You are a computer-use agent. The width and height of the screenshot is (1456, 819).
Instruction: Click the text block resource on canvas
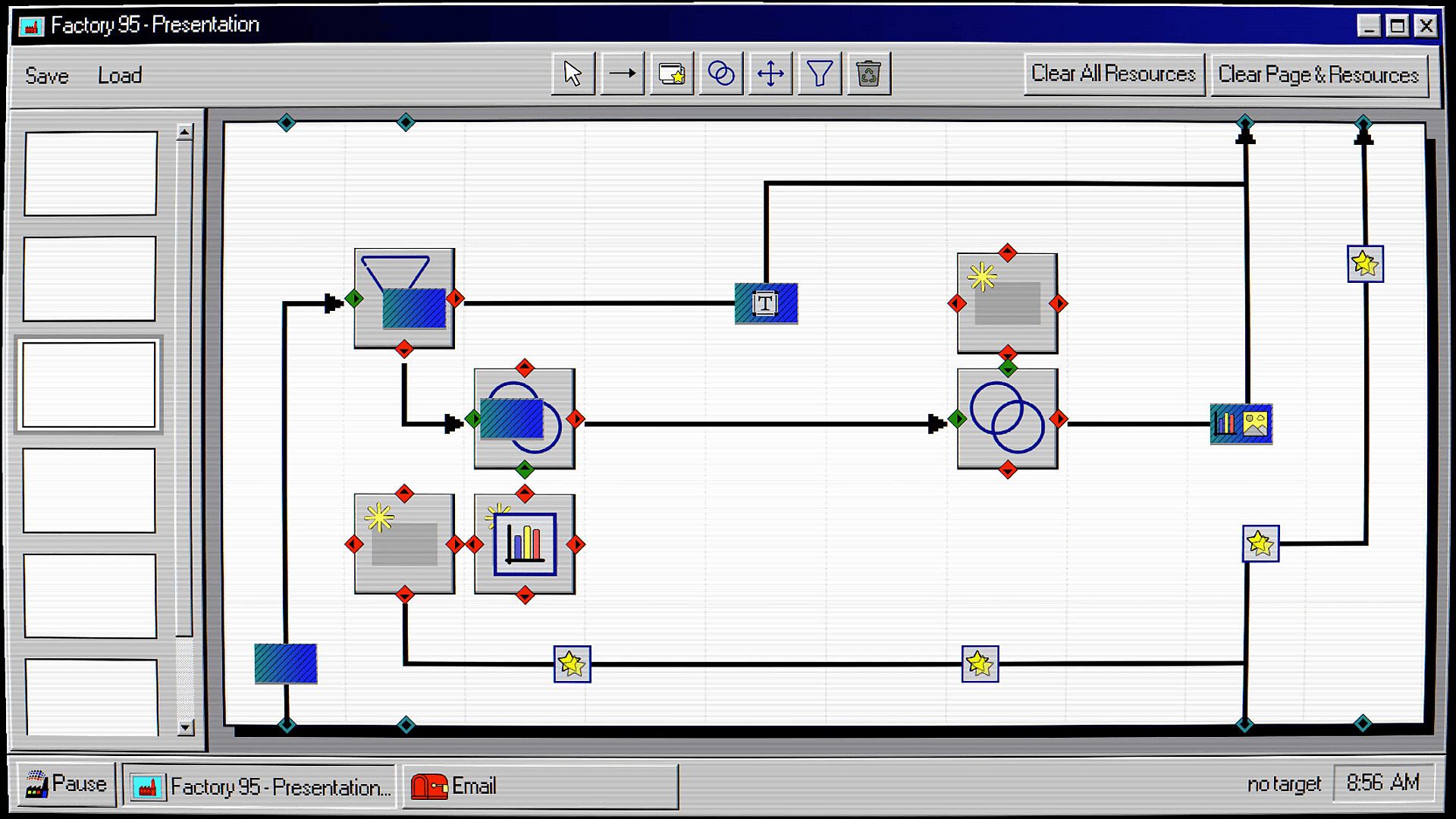point(766,303)
